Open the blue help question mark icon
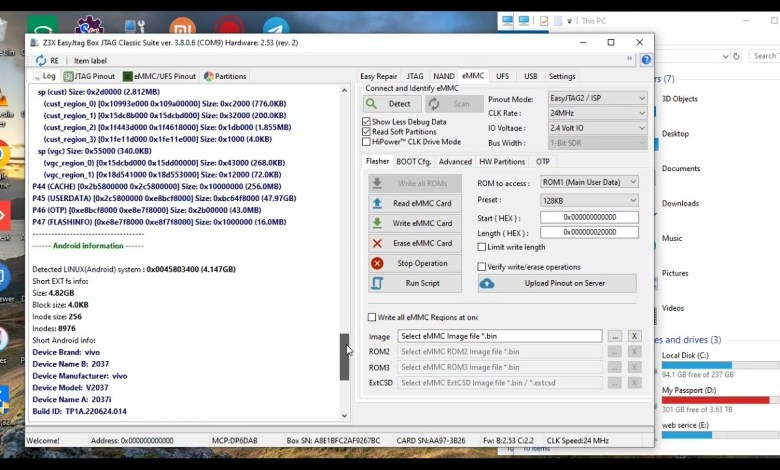Image resolution: width=780 pixels, height=470 pixels. (646, 60)
